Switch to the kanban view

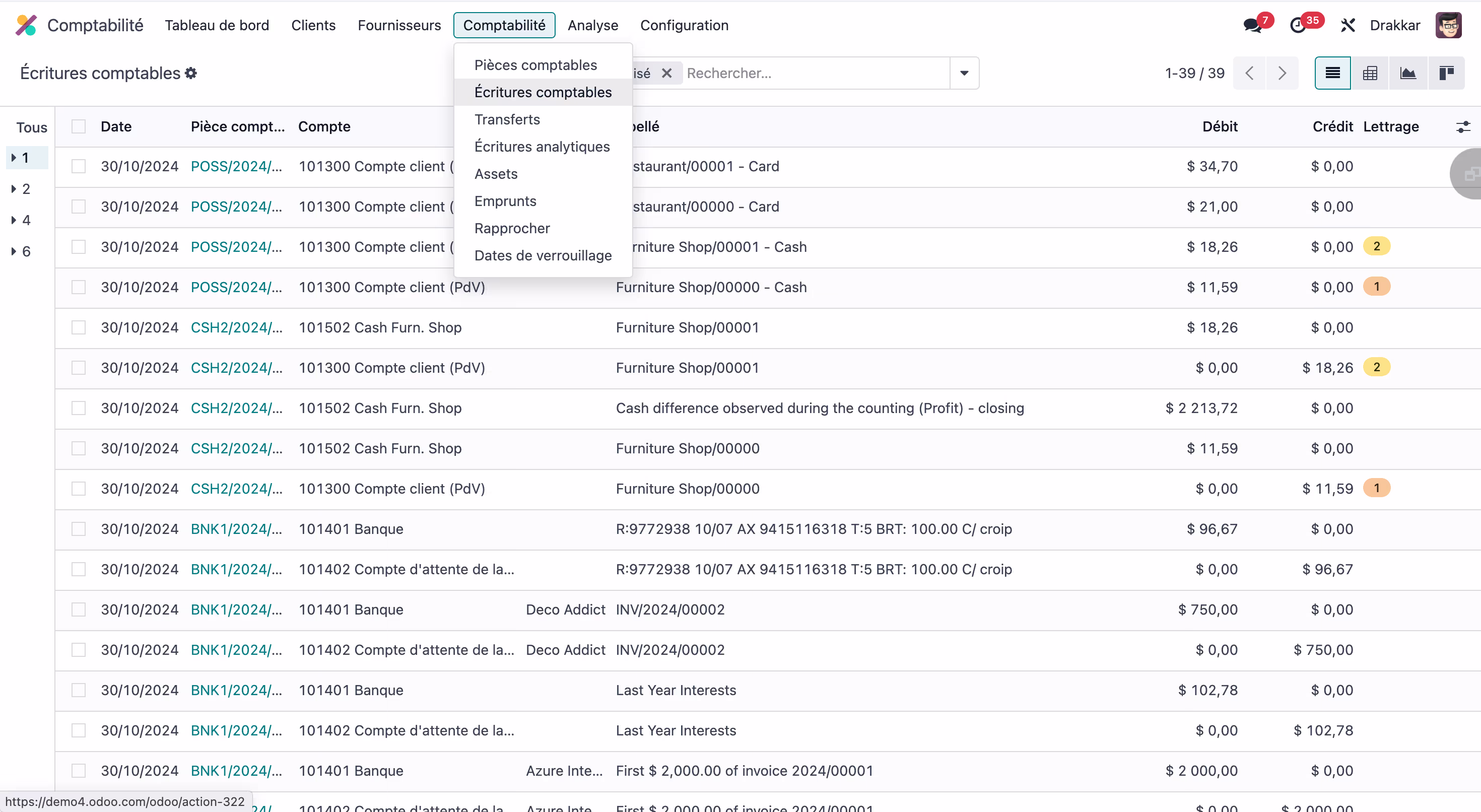(1447, 73)
